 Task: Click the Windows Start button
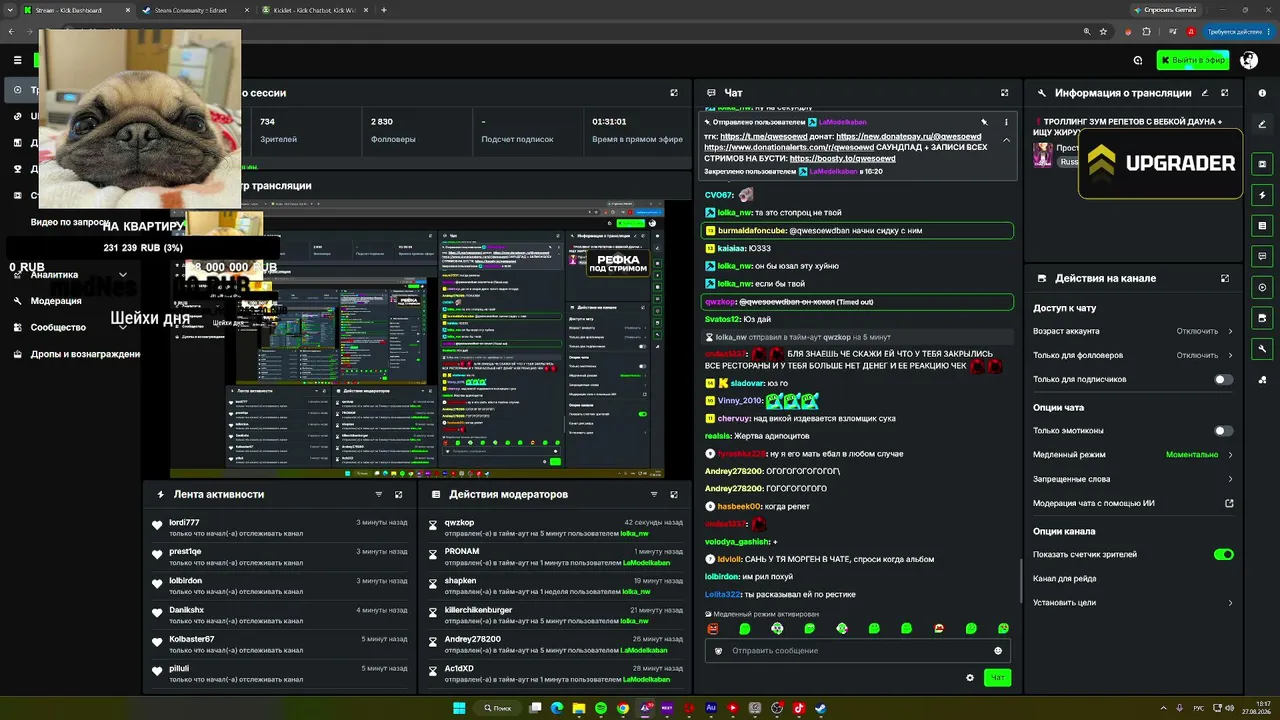coord(459,708)
